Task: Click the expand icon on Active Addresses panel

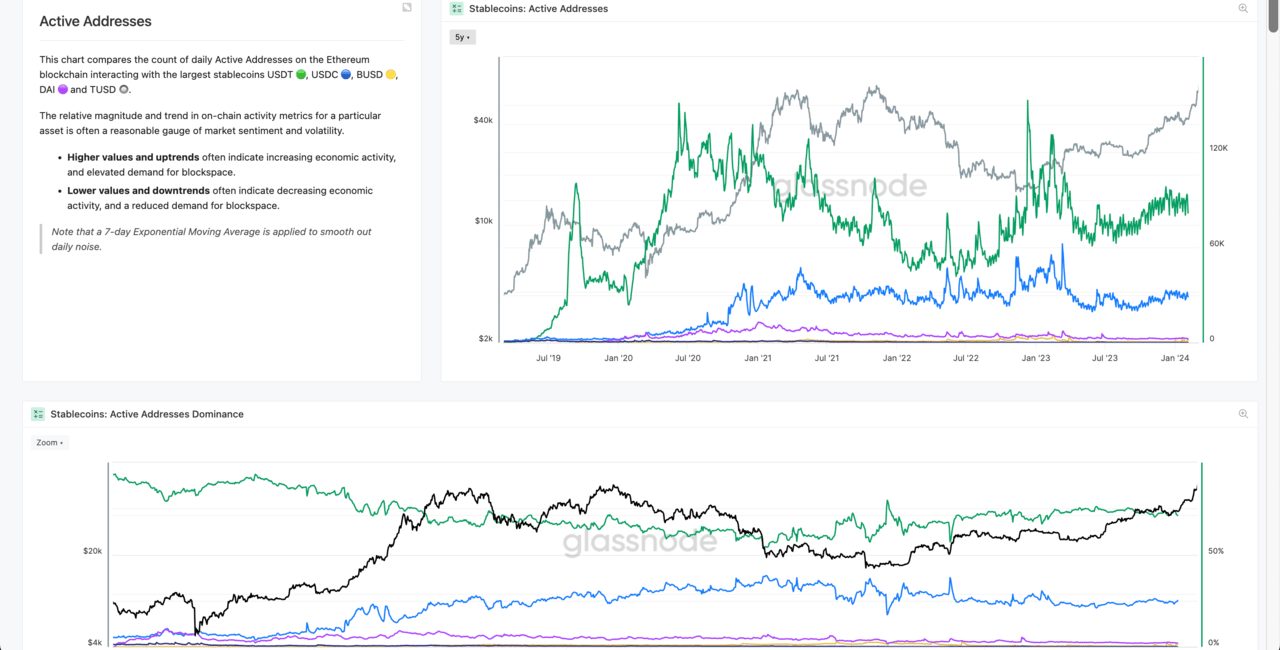Action: [x=407, y=8]
